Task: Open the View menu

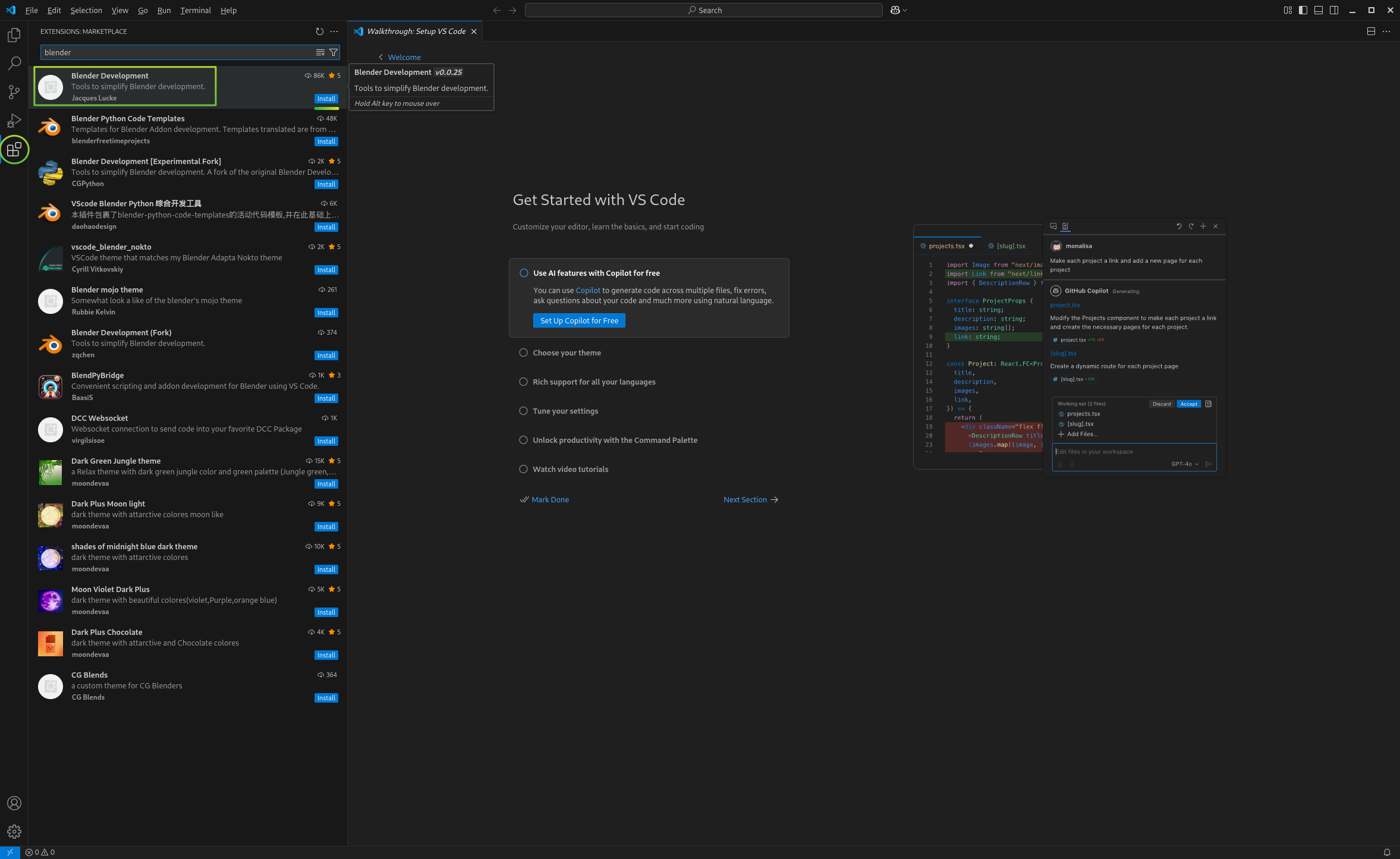Action: 119,10
